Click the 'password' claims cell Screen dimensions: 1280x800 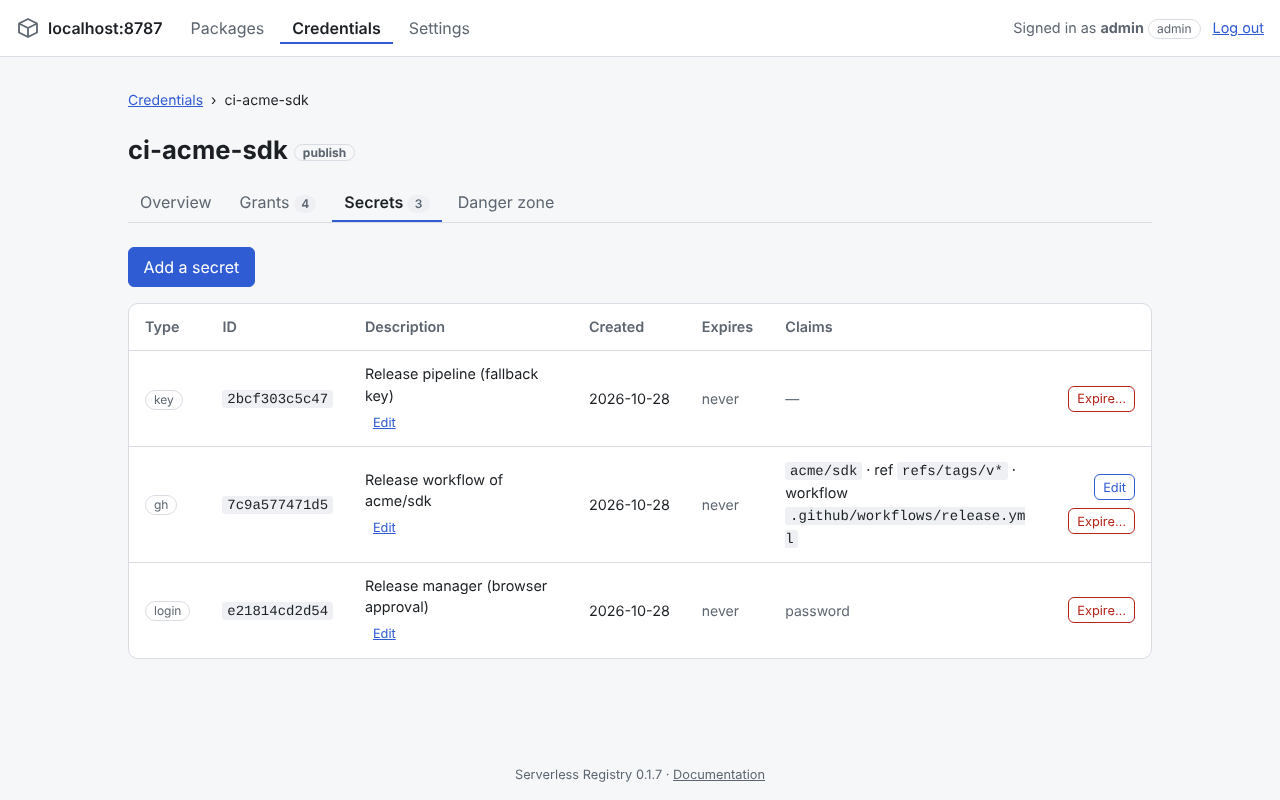point(817,611)
